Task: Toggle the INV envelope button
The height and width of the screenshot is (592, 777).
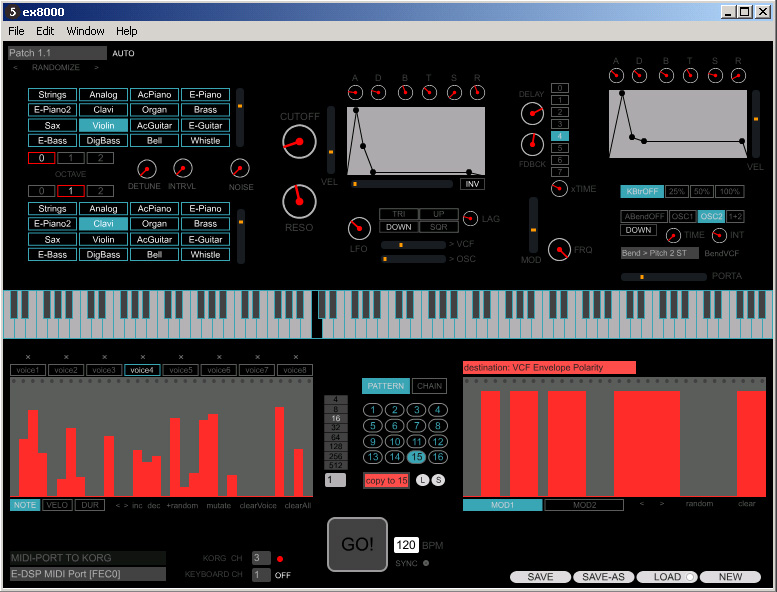Action: pos(472,184)
